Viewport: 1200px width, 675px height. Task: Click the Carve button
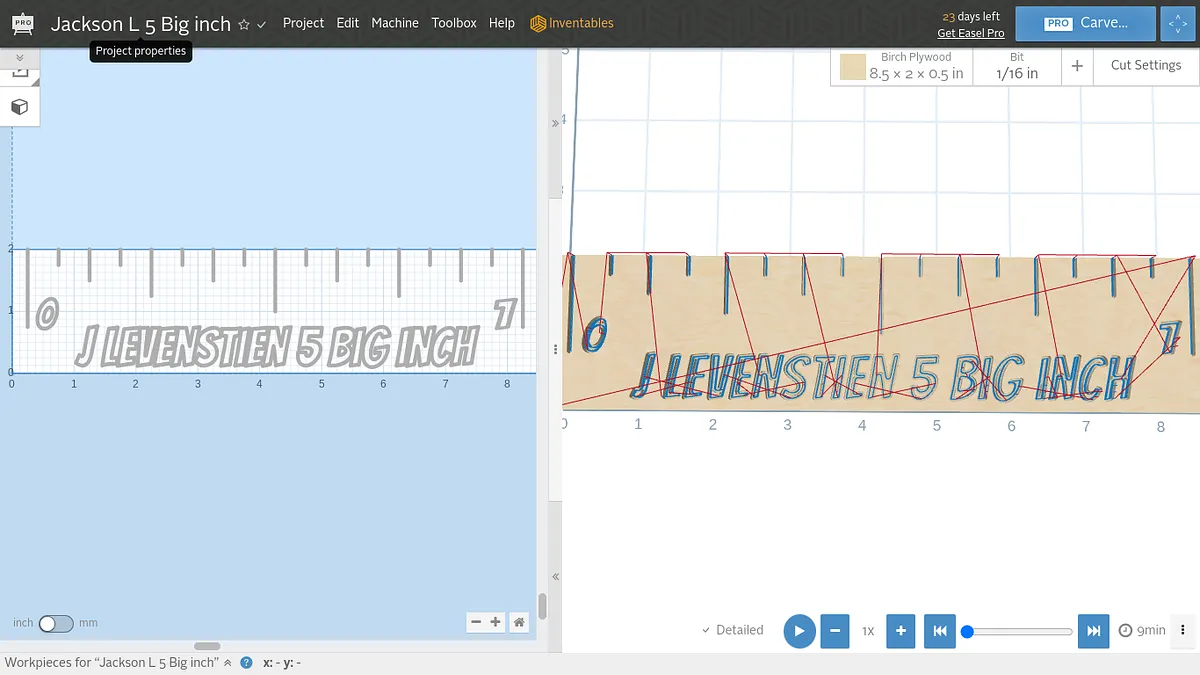tap(1086, 23)
